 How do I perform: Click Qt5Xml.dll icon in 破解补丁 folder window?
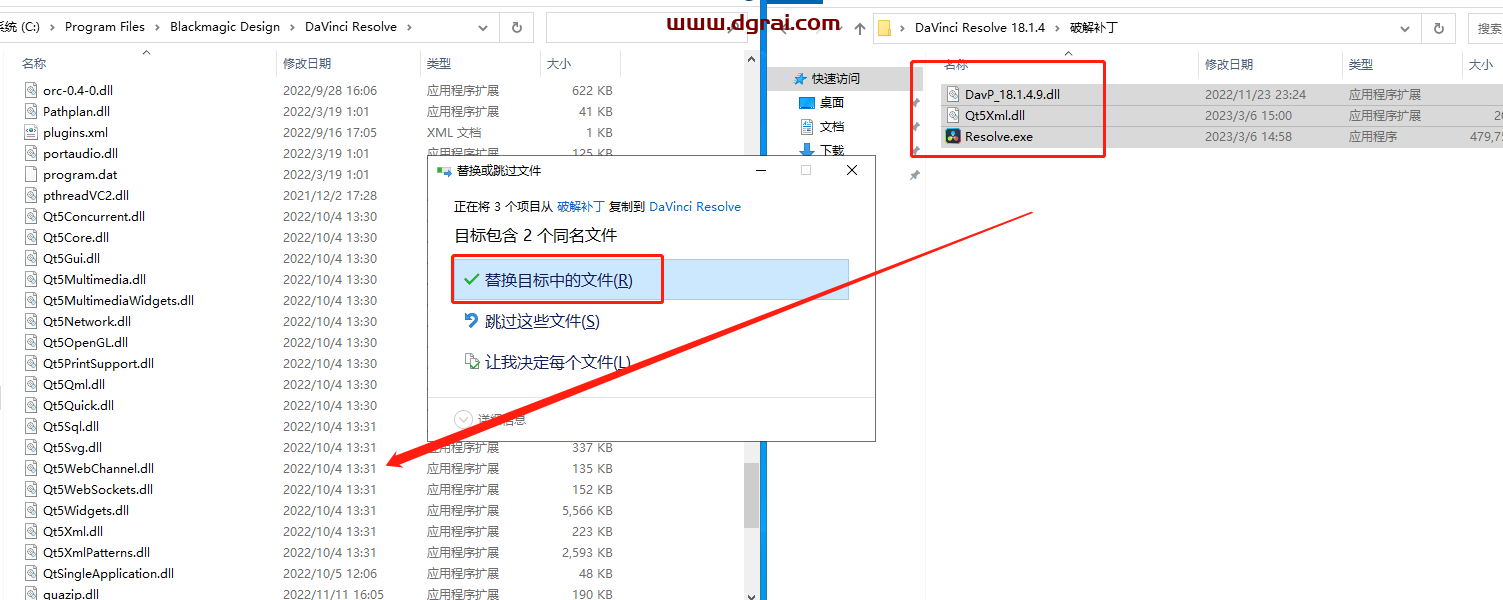[x=954, y=115]
